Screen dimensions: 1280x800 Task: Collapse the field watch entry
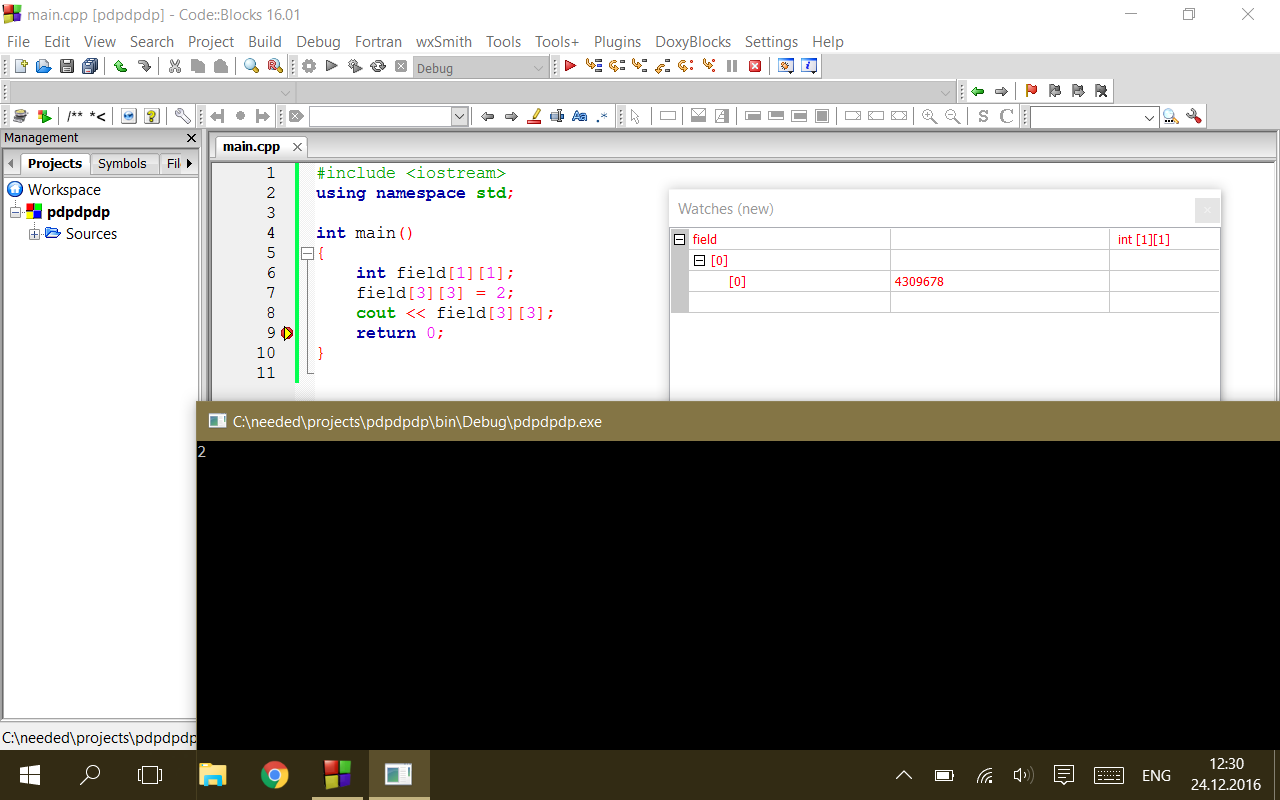680,239
